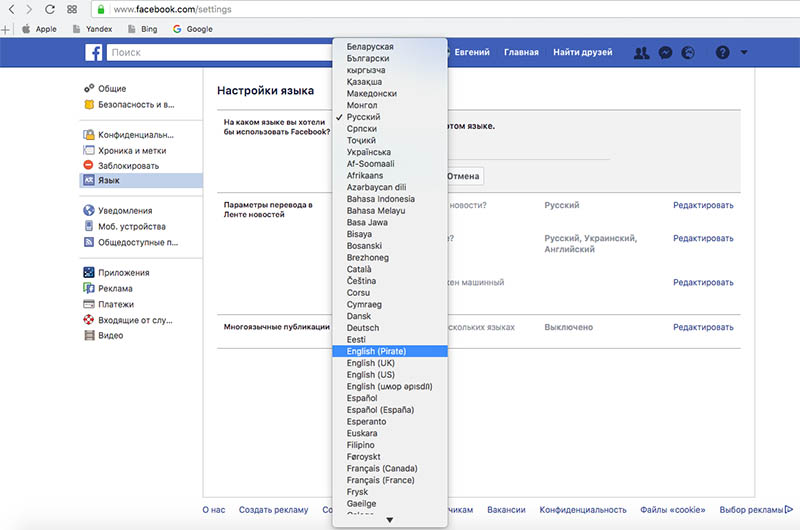
Task: Open Найти друзей link
Action: [583, 52]
